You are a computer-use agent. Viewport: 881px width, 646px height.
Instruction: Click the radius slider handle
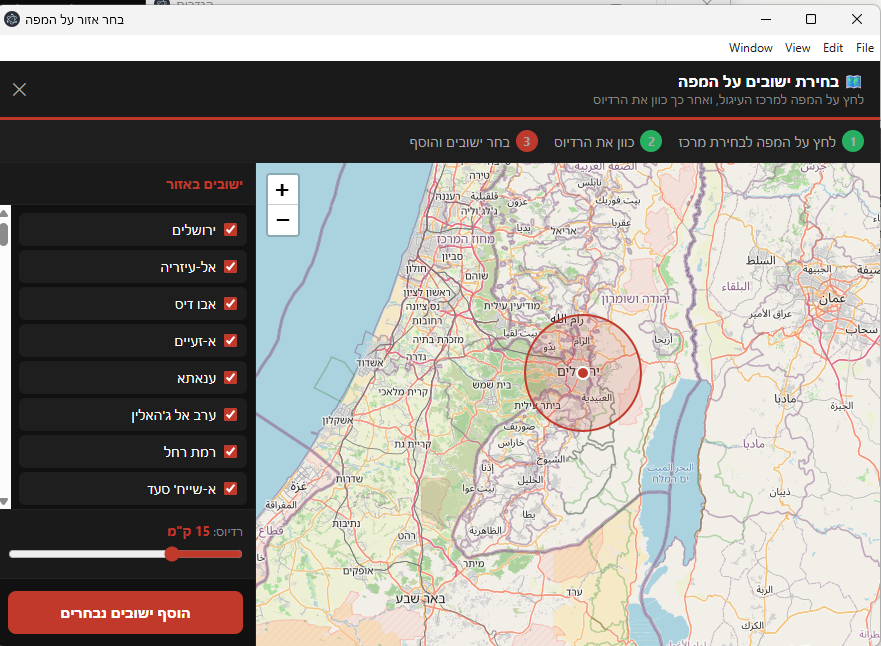172,554
